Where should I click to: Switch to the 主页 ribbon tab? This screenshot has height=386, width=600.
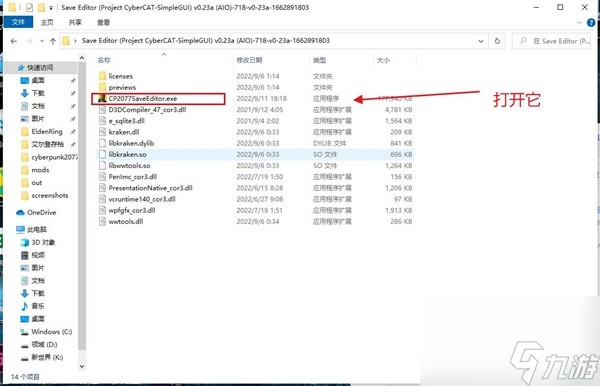pos(47,23)
